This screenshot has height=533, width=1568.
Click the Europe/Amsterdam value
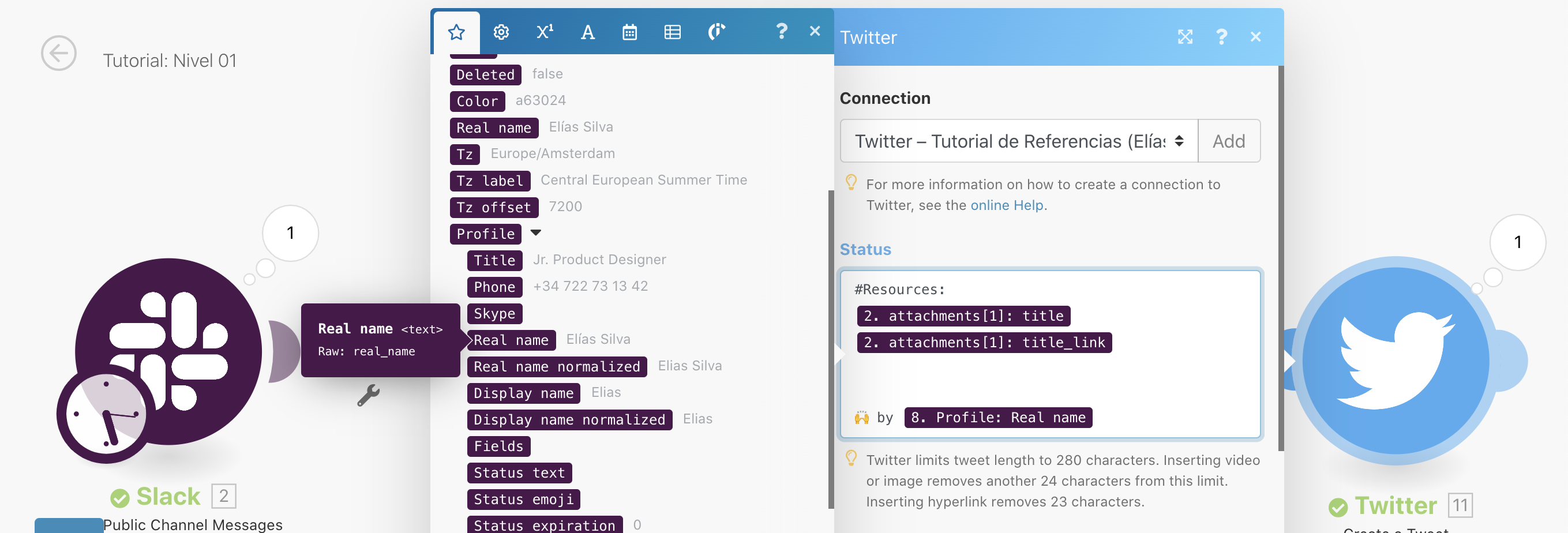point(553,153)
